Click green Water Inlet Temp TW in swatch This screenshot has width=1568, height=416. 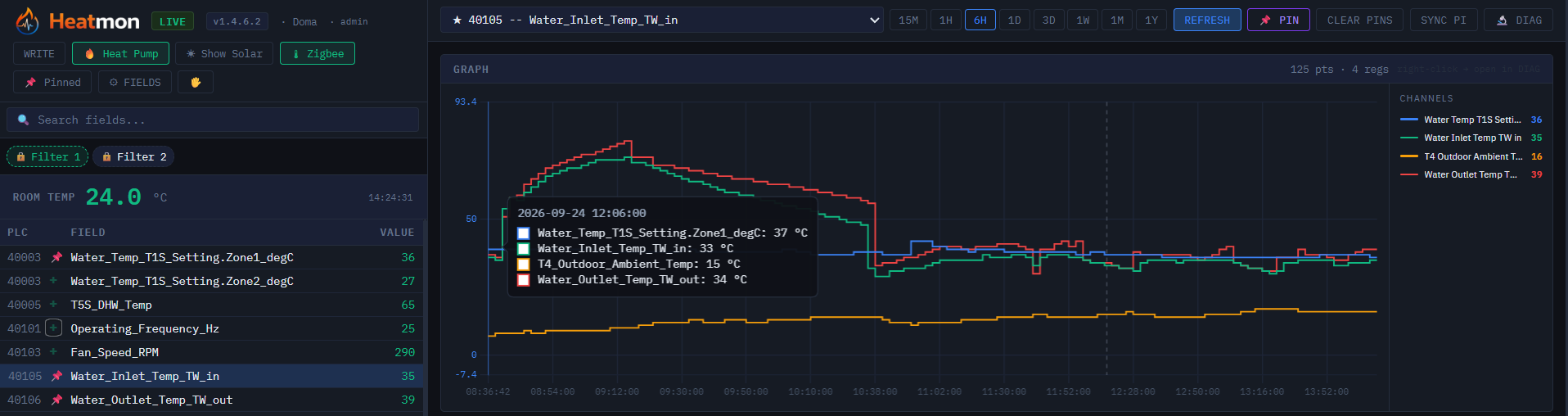[1409, 138]
